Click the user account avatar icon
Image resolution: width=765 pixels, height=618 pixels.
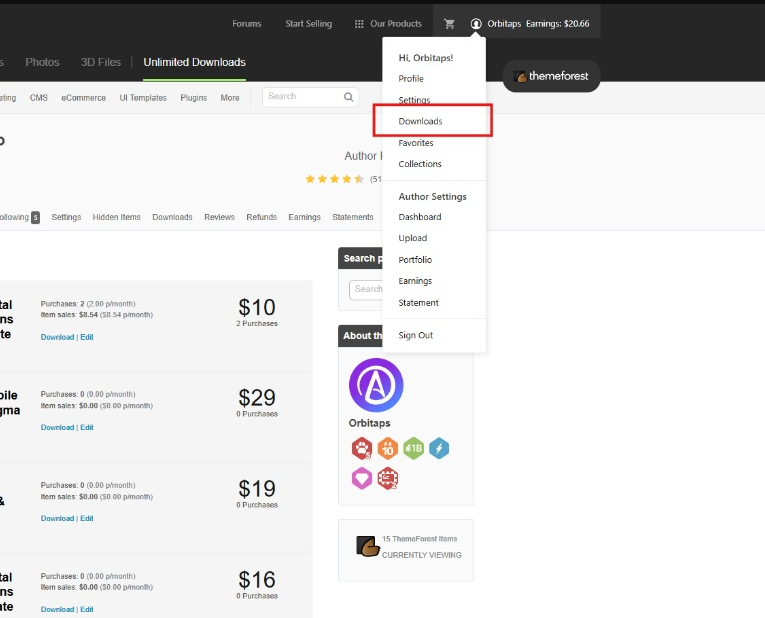[476, 24]
